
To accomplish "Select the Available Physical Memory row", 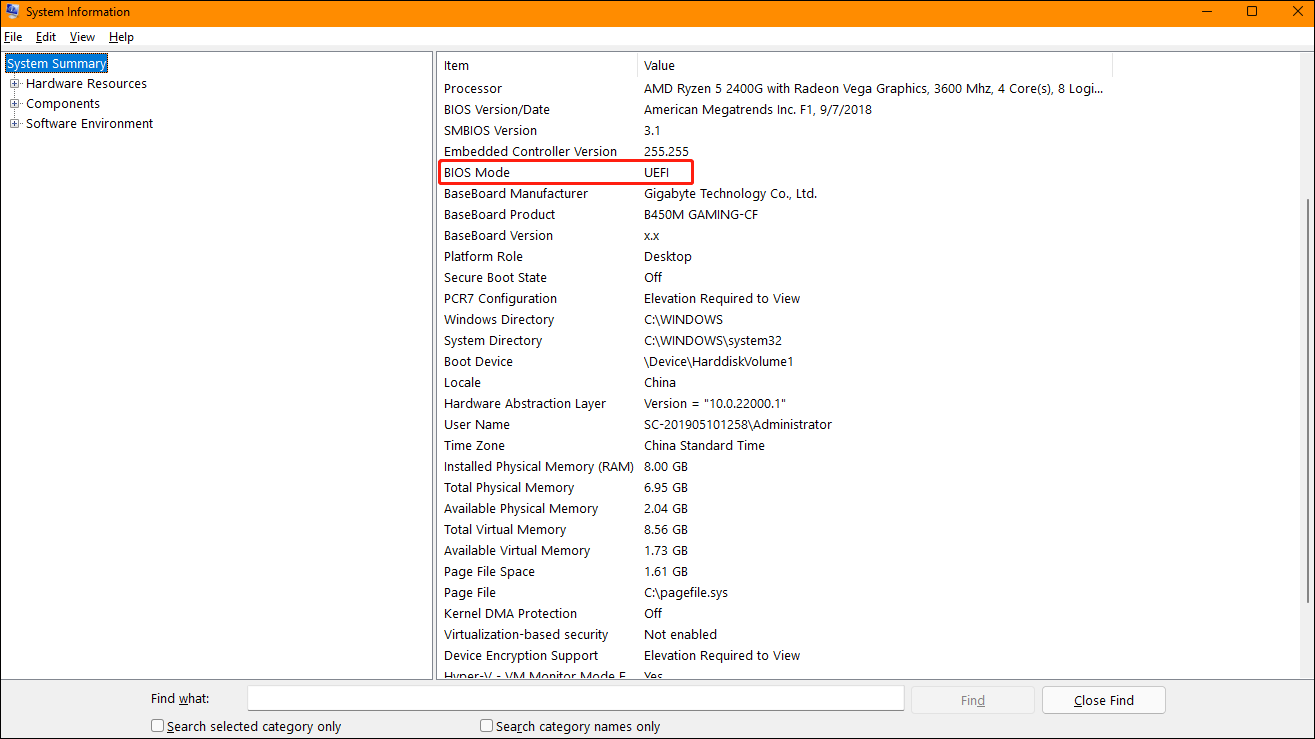I will tap(775, 509).
